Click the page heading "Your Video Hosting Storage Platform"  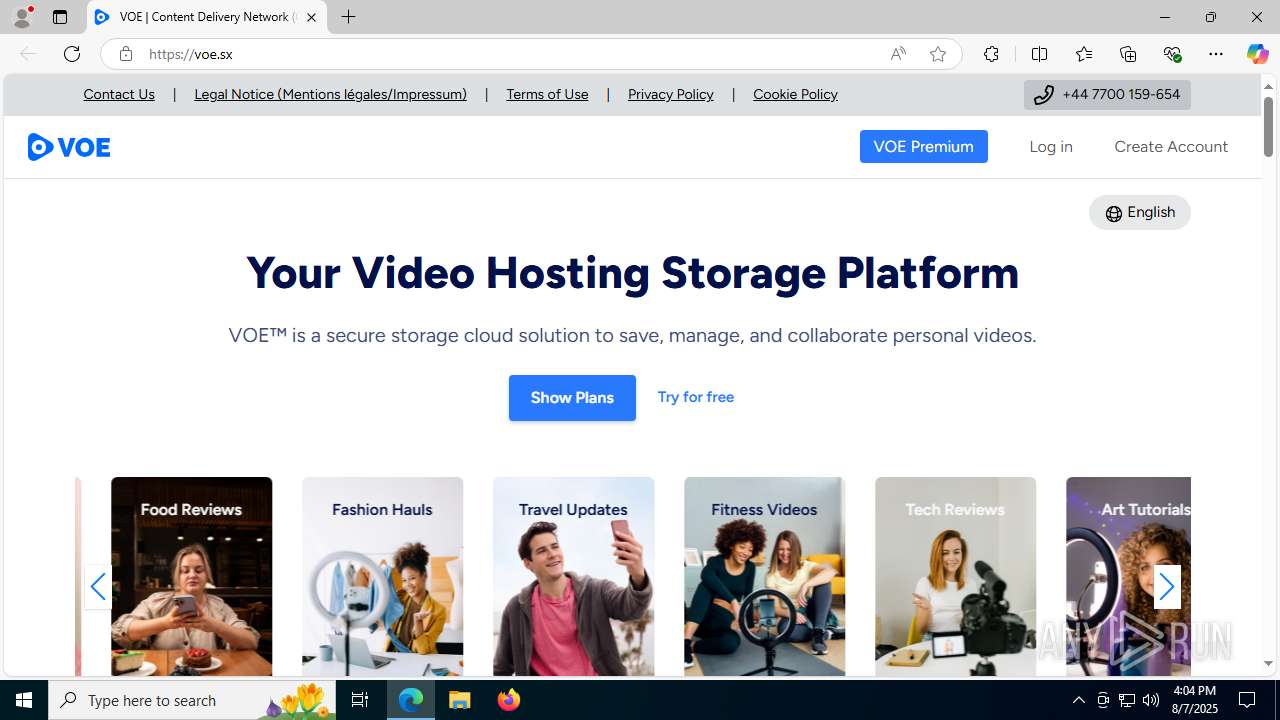coord(632,273)
